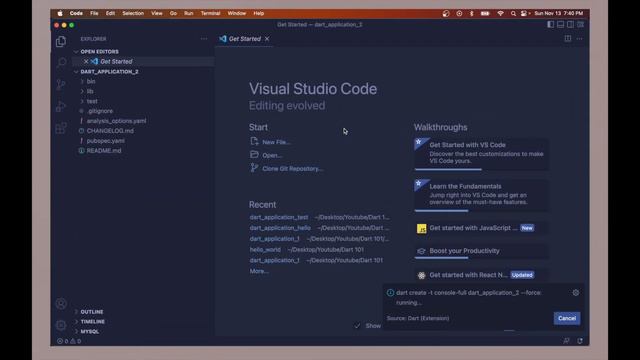
Task: Open pubspec.yaml in the explorer
Action: [x=105, y=141]
